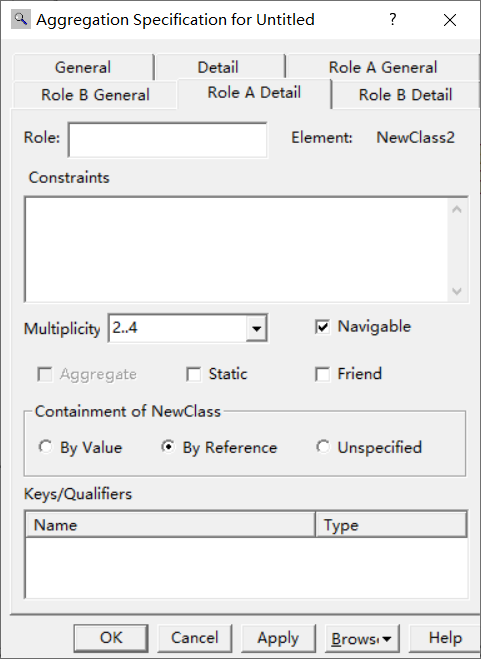Choose the Unspecified containment radio button
The height and width of the screenshot is (659, 481).
(x=323, y=447)
